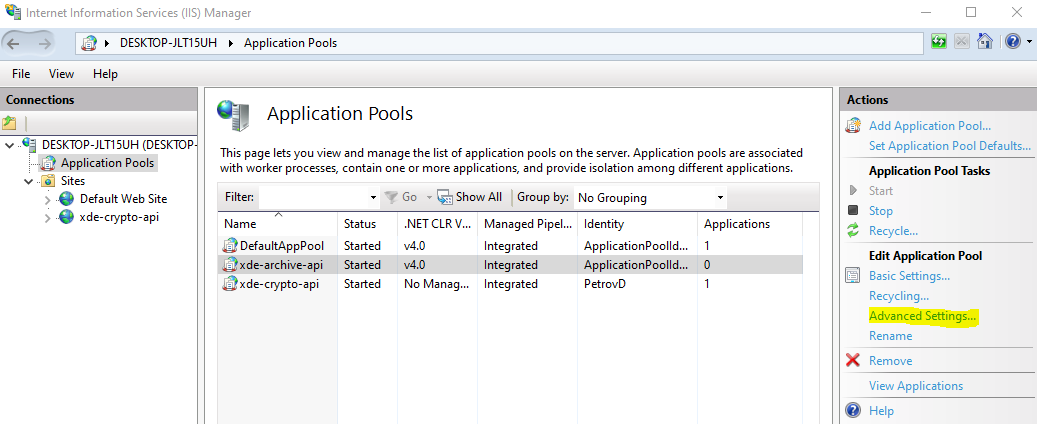
Task: Open the dropdown arrow beside address bar Help
Action: 1029,42
